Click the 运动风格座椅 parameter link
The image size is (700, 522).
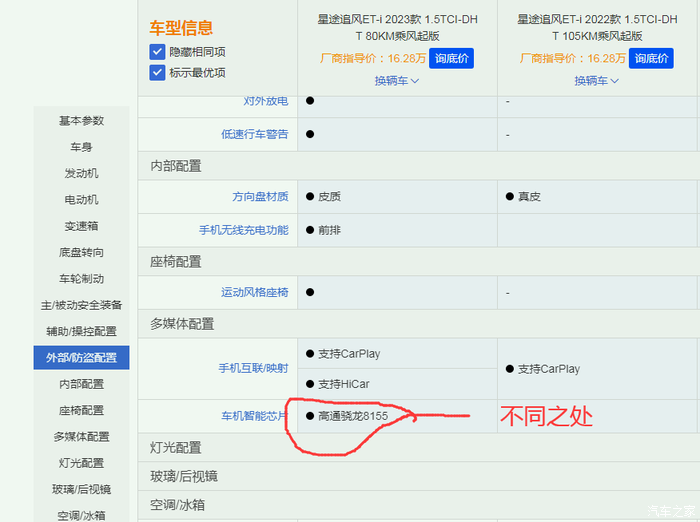coord(254,292)
